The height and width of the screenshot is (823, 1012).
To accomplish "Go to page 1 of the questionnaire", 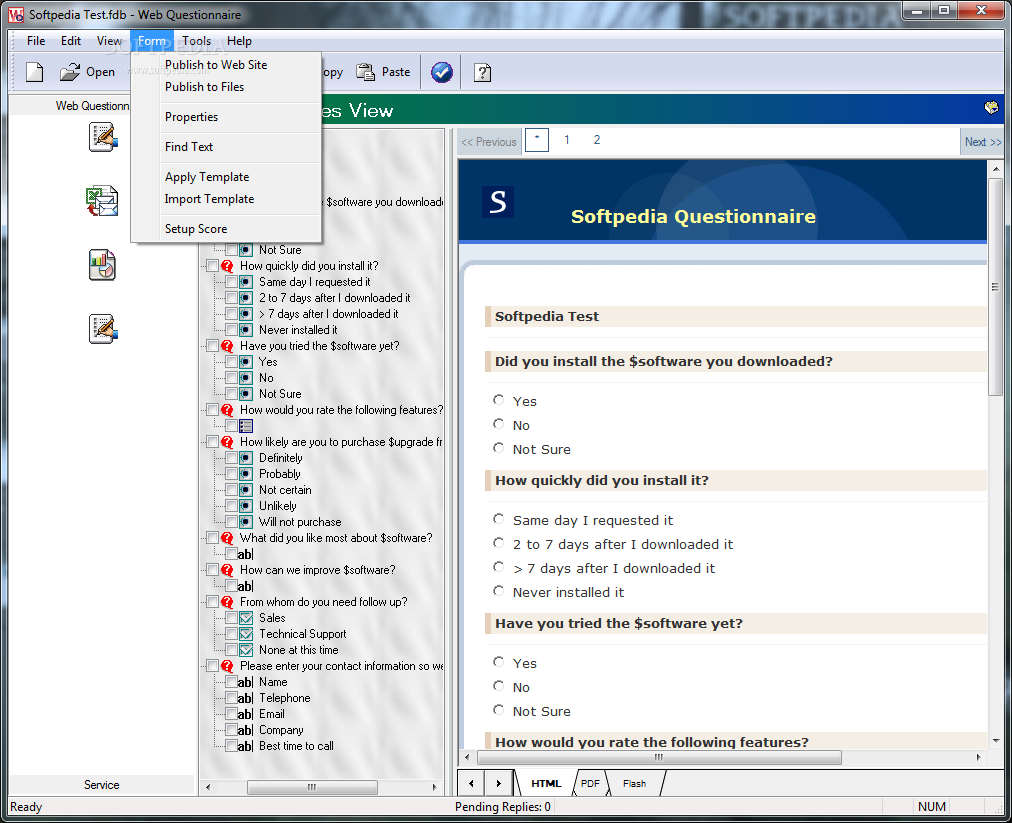I will 567,140.
